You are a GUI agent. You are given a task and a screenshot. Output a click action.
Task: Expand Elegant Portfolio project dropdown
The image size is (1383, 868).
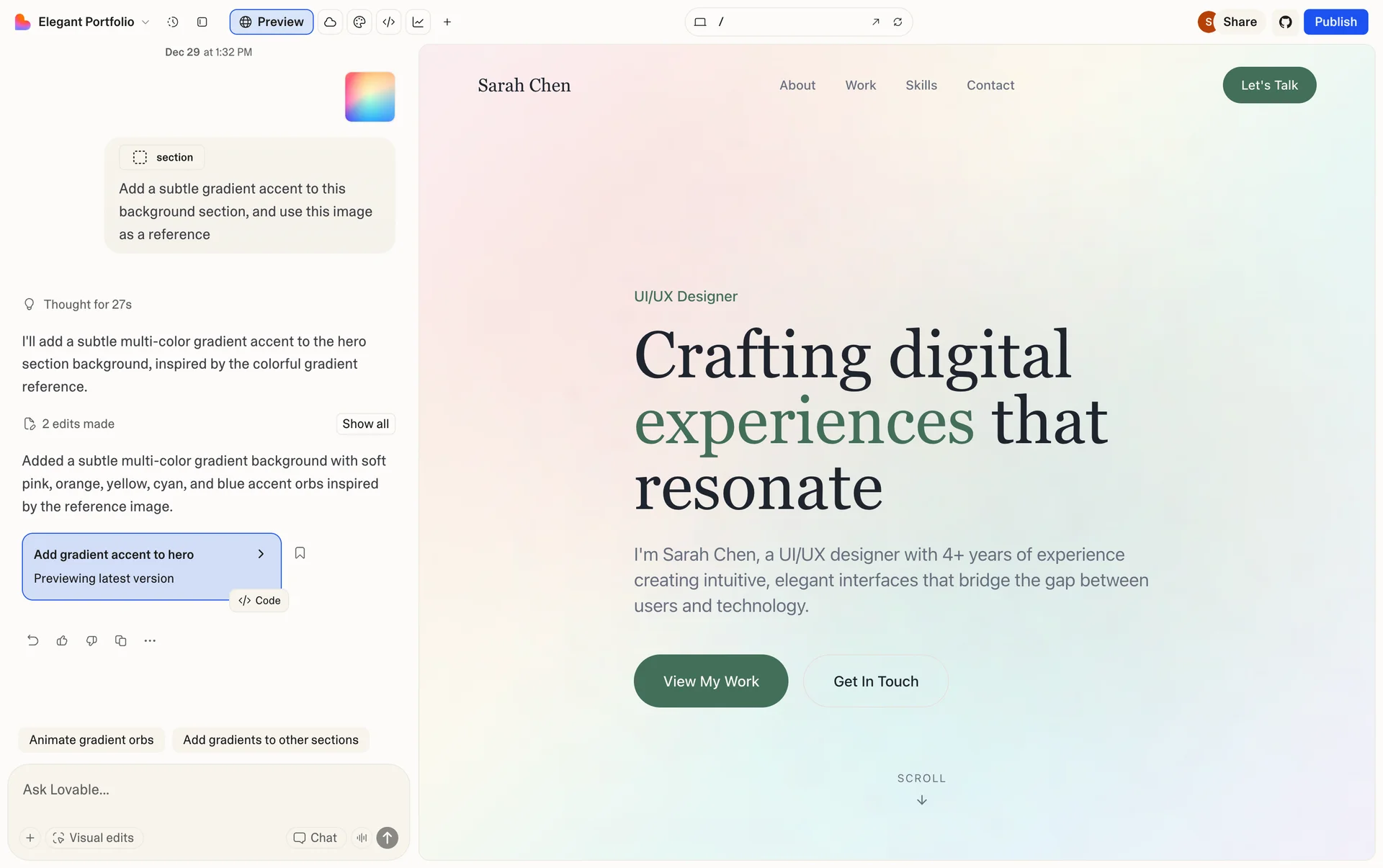85,22
